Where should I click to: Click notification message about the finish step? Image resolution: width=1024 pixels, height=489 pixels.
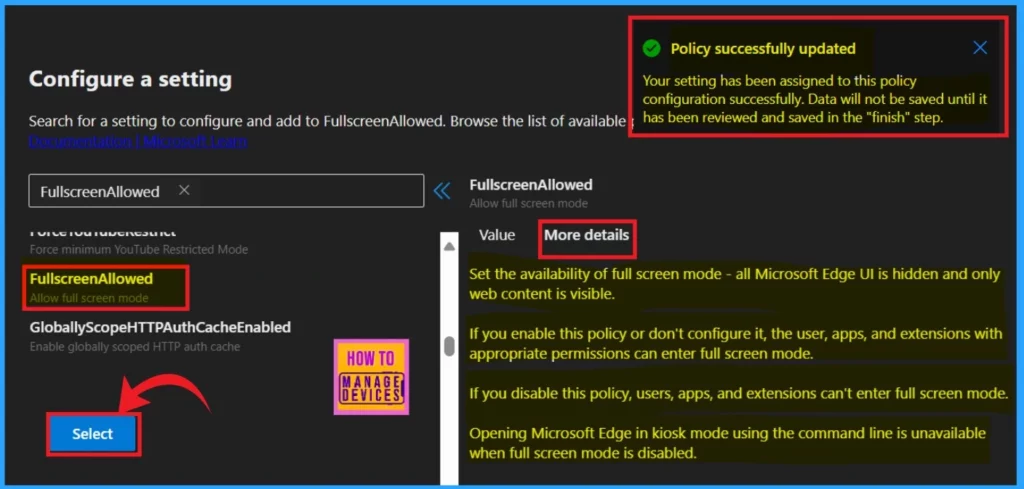(814, 99)
